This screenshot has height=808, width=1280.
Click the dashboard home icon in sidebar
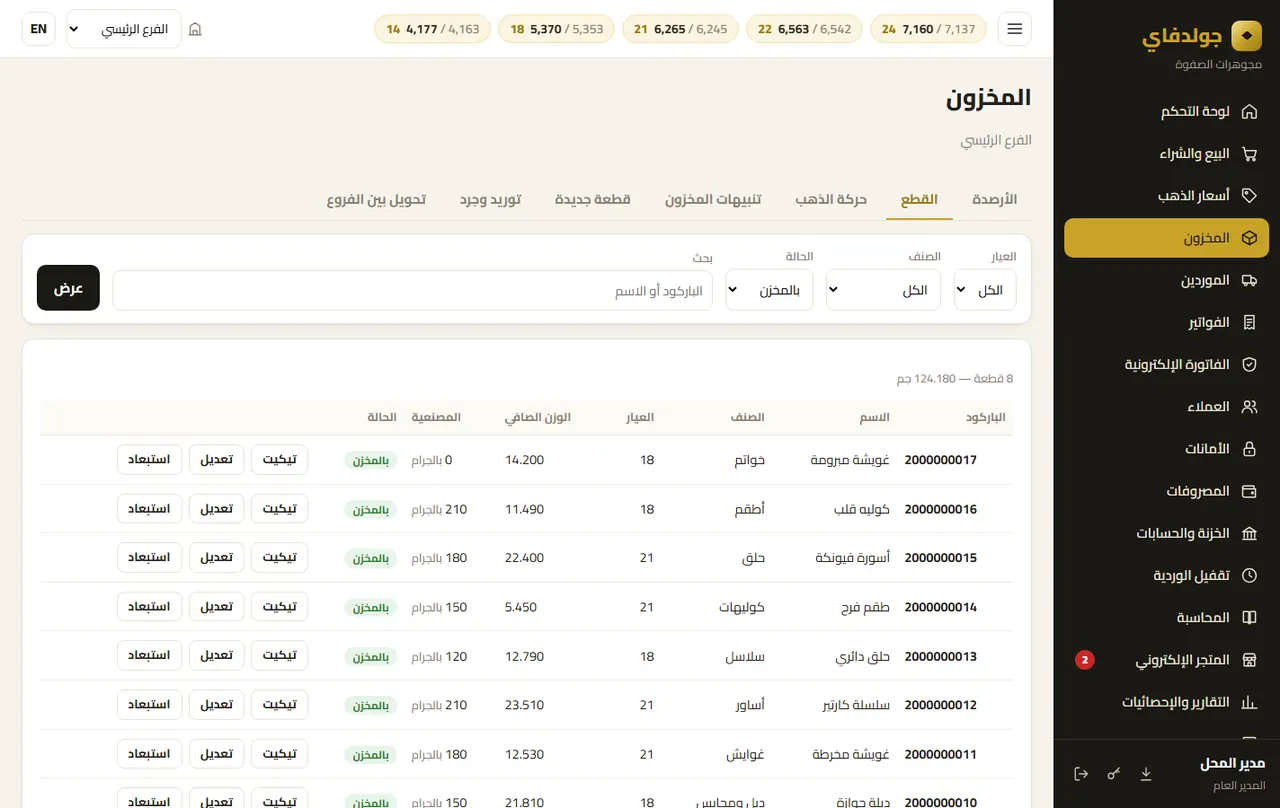click(1249, 112)
